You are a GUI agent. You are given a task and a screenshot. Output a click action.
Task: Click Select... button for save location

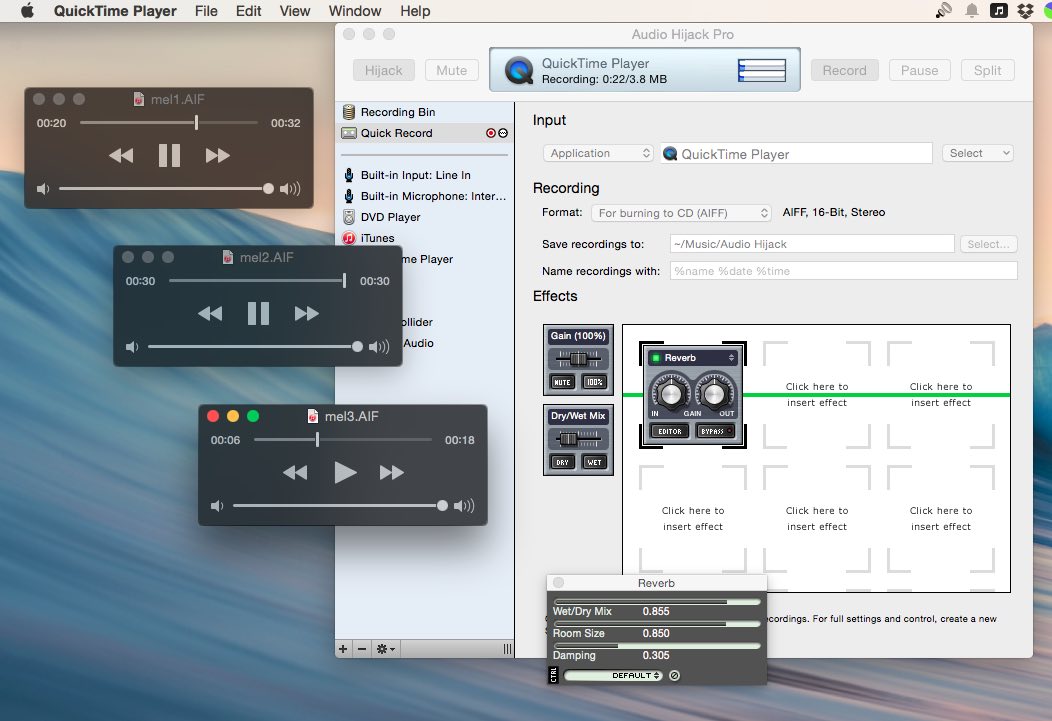pyautogui.click(x=988, y=244)
